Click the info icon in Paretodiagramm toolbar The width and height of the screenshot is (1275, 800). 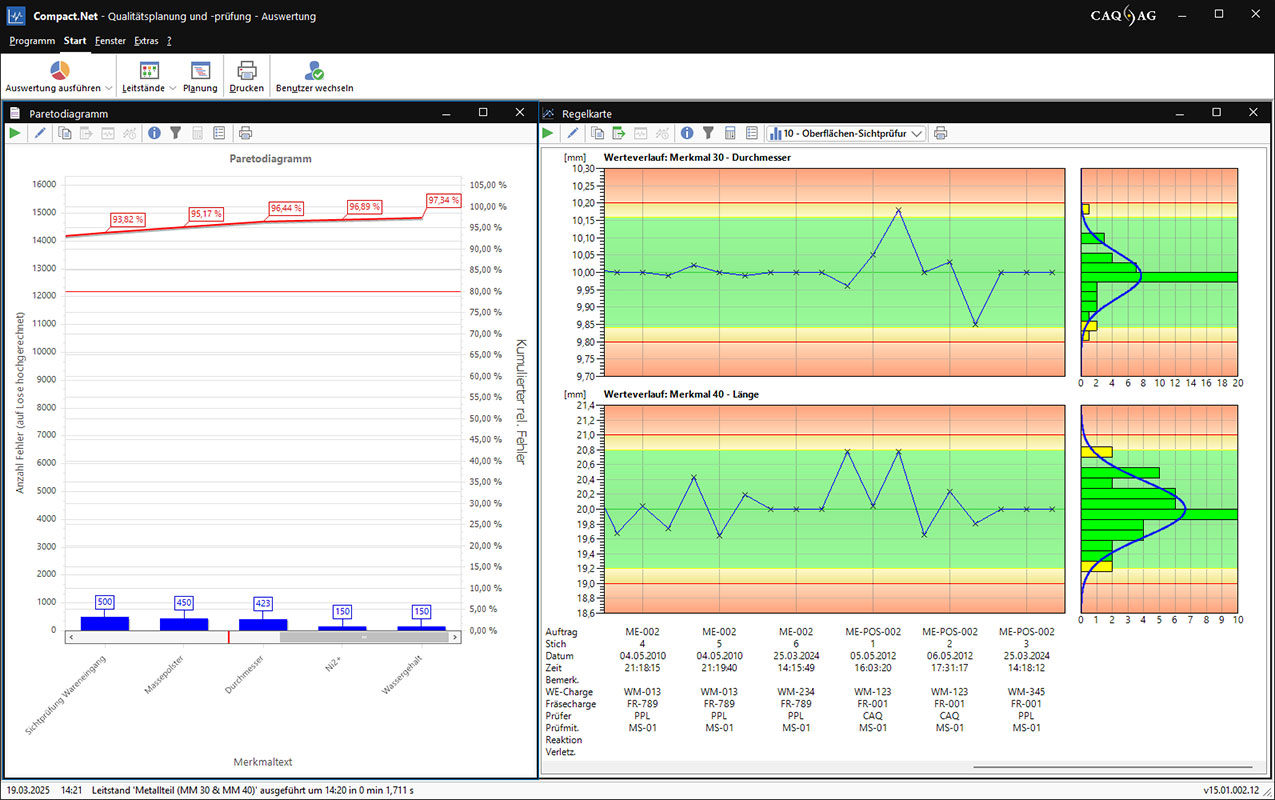pyautogui.click(x=154, y=133)
